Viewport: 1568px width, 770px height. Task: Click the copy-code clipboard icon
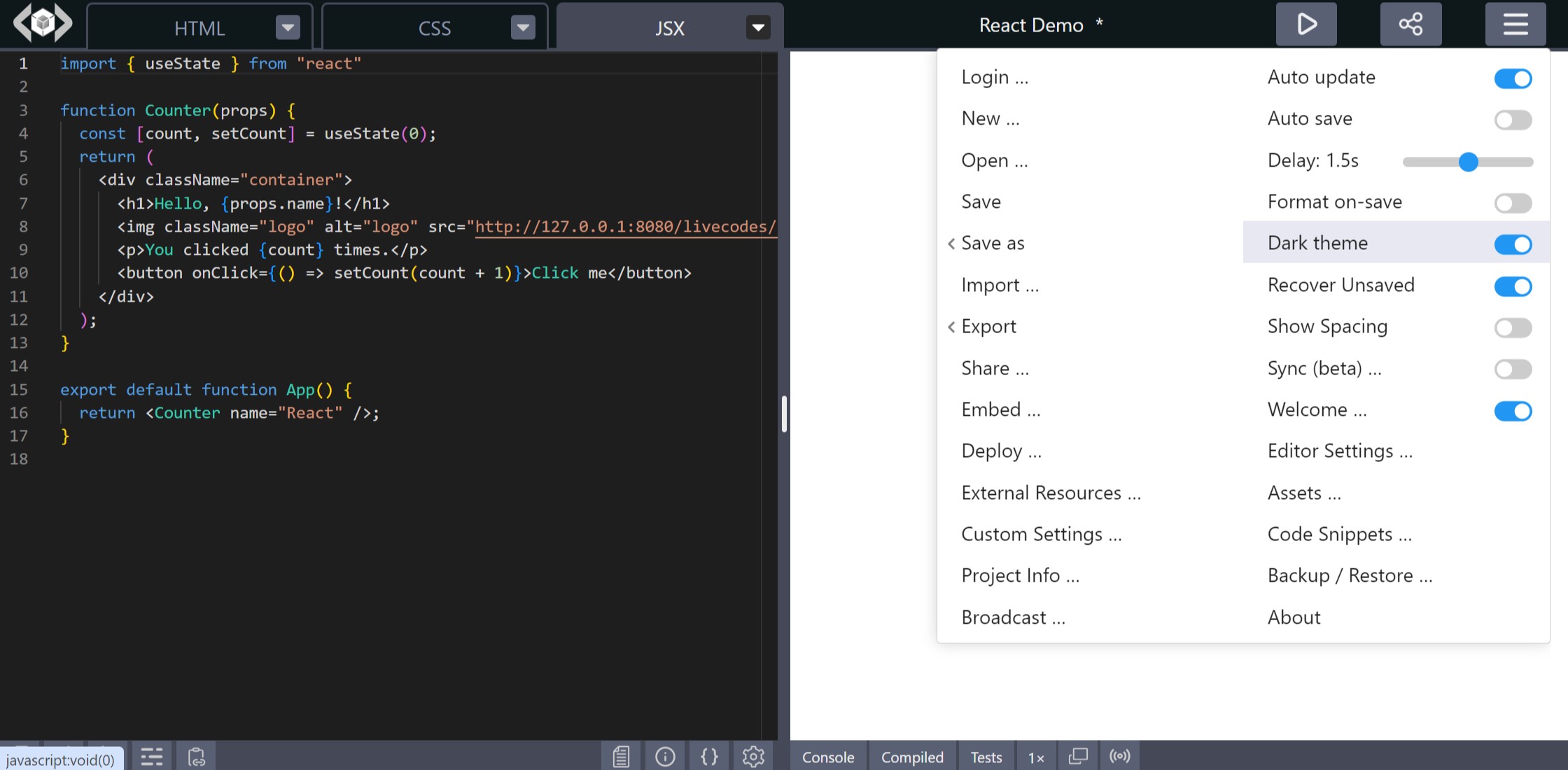click(x=196, y=756)
